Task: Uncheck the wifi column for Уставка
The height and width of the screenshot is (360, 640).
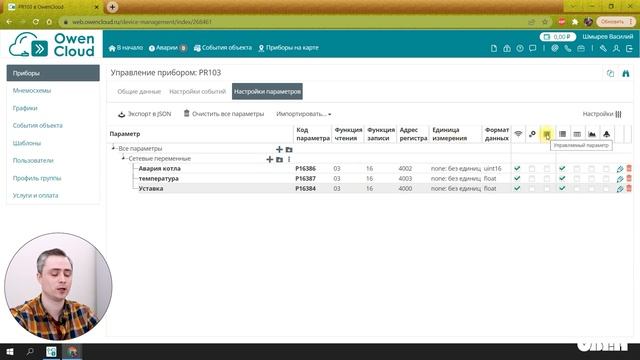Action: [517, 188]
